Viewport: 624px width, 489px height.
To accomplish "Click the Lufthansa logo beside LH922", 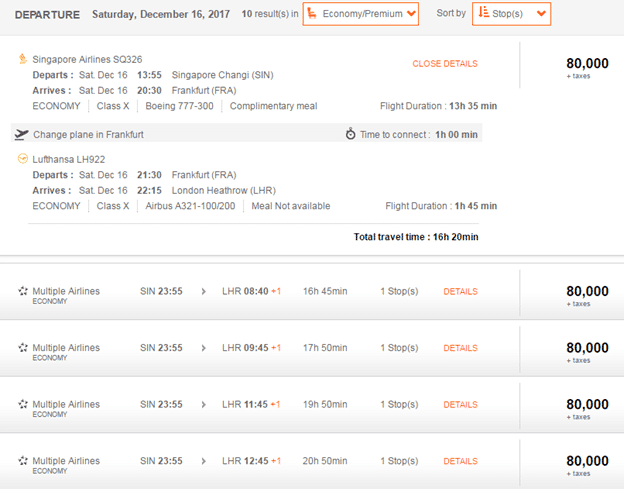I will click(23, 159).
